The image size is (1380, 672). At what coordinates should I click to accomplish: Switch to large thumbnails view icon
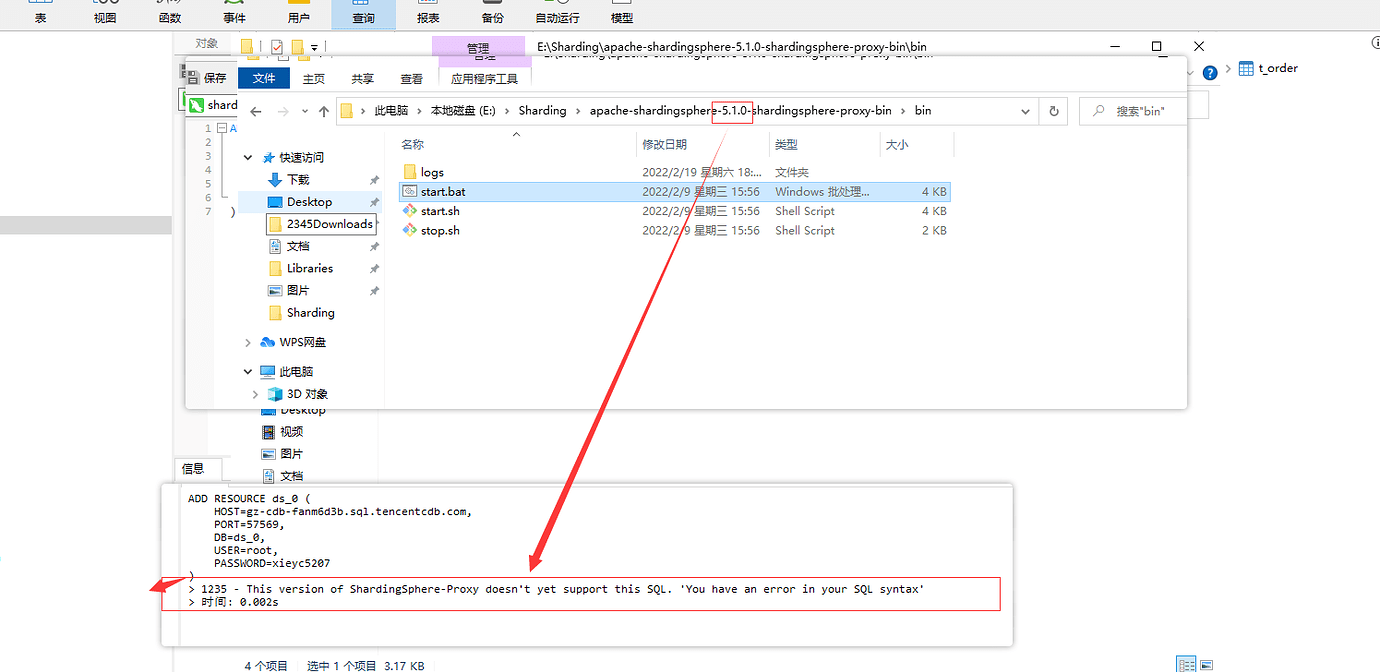pyautogui.click(x=1206, y=664)
